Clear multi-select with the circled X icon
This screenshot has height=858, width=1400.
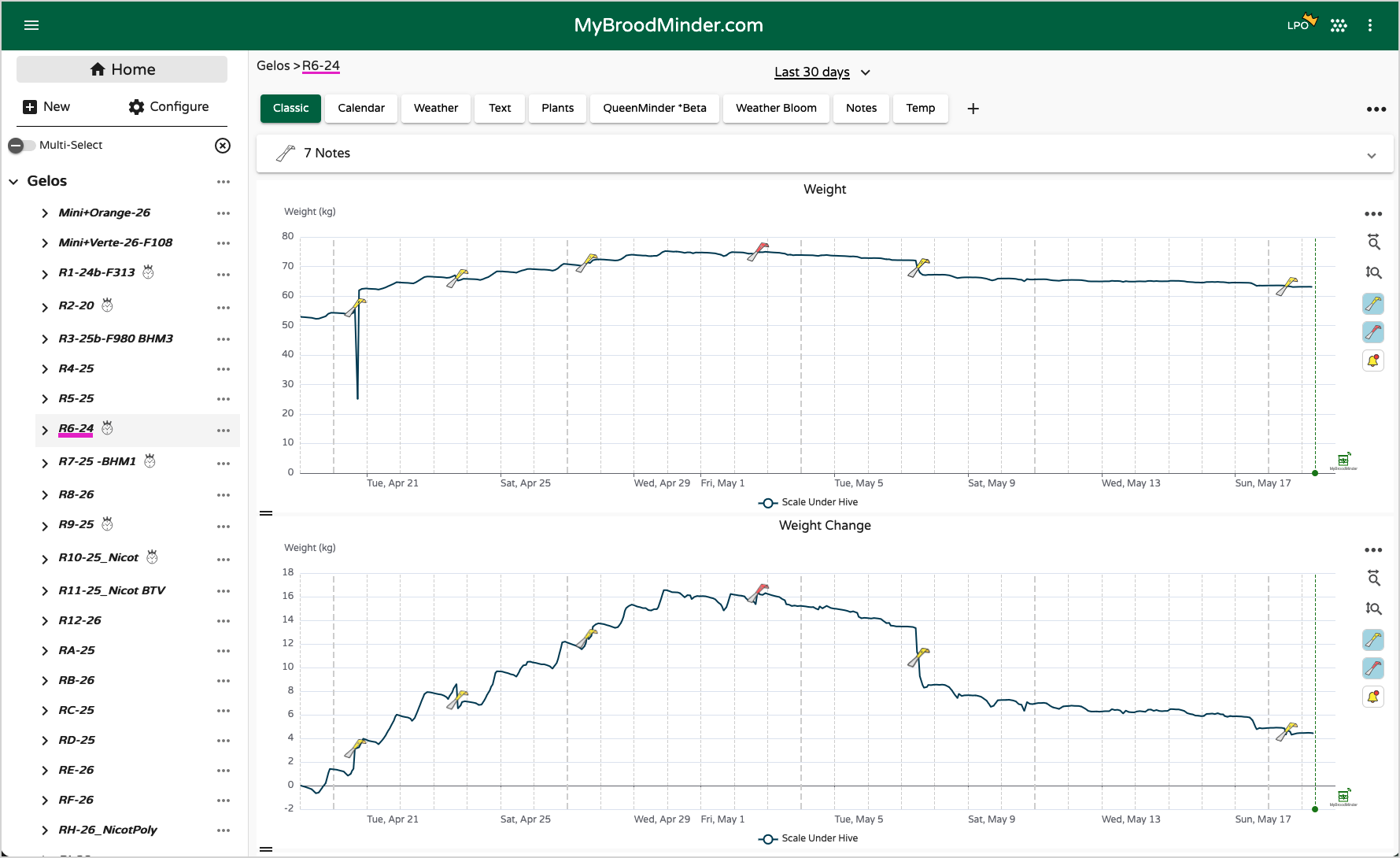(x=223, y=146)
